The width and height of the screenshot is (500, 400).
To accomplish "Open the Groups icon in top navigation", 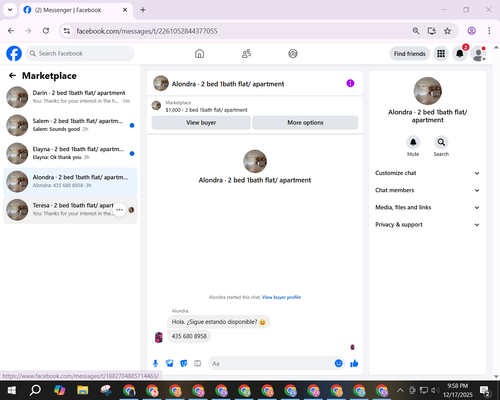I will [x=293, y=54].
